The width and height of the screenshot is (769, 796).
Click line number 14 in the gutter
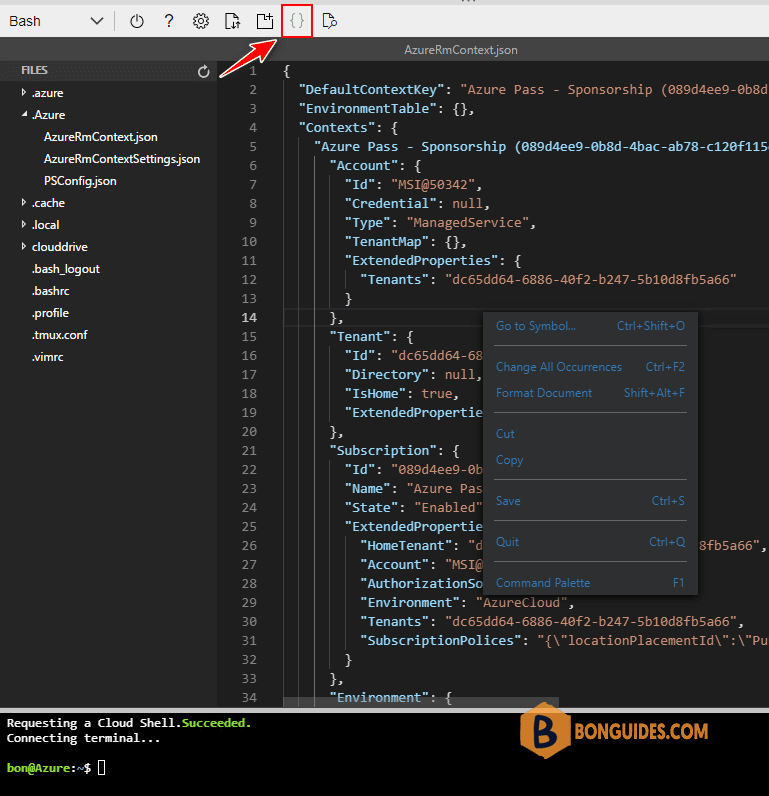tap(249, 318)
